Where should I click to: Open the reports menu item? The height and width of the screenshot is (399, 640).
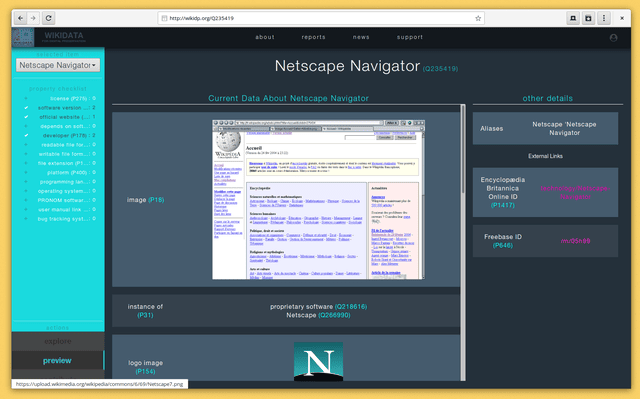click(313, 37)
